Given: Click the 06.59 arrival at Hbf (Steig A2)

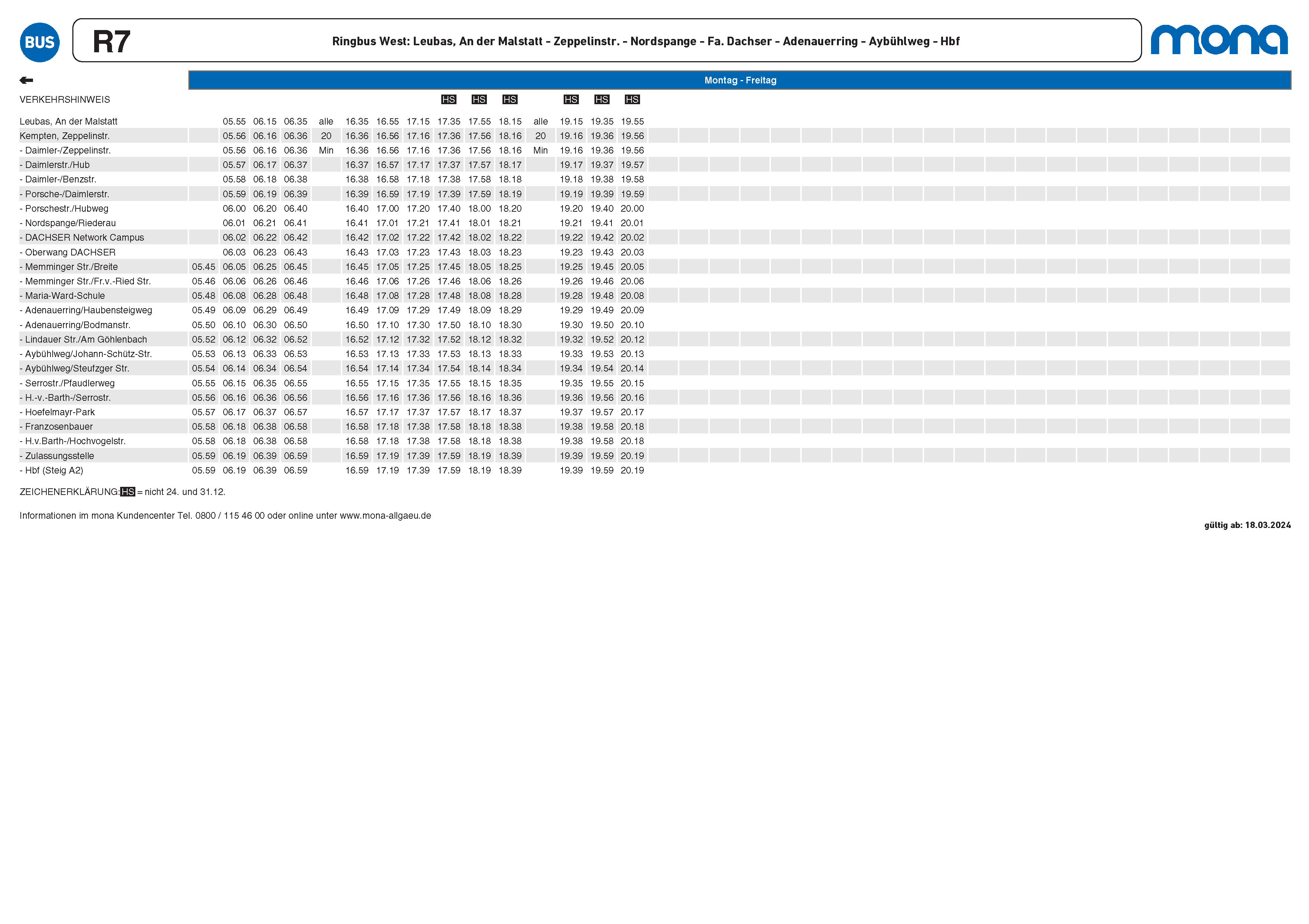Looking at the screenshot, I should pyautogui.click(x=295, y=470).
